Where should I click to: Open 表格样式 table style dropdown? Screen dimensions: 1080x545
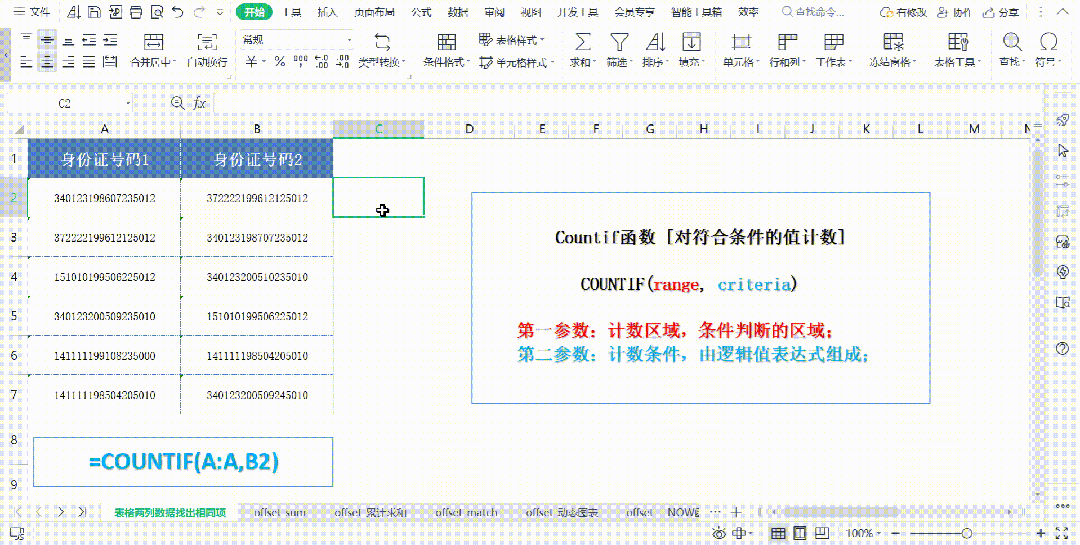[511, 40]
